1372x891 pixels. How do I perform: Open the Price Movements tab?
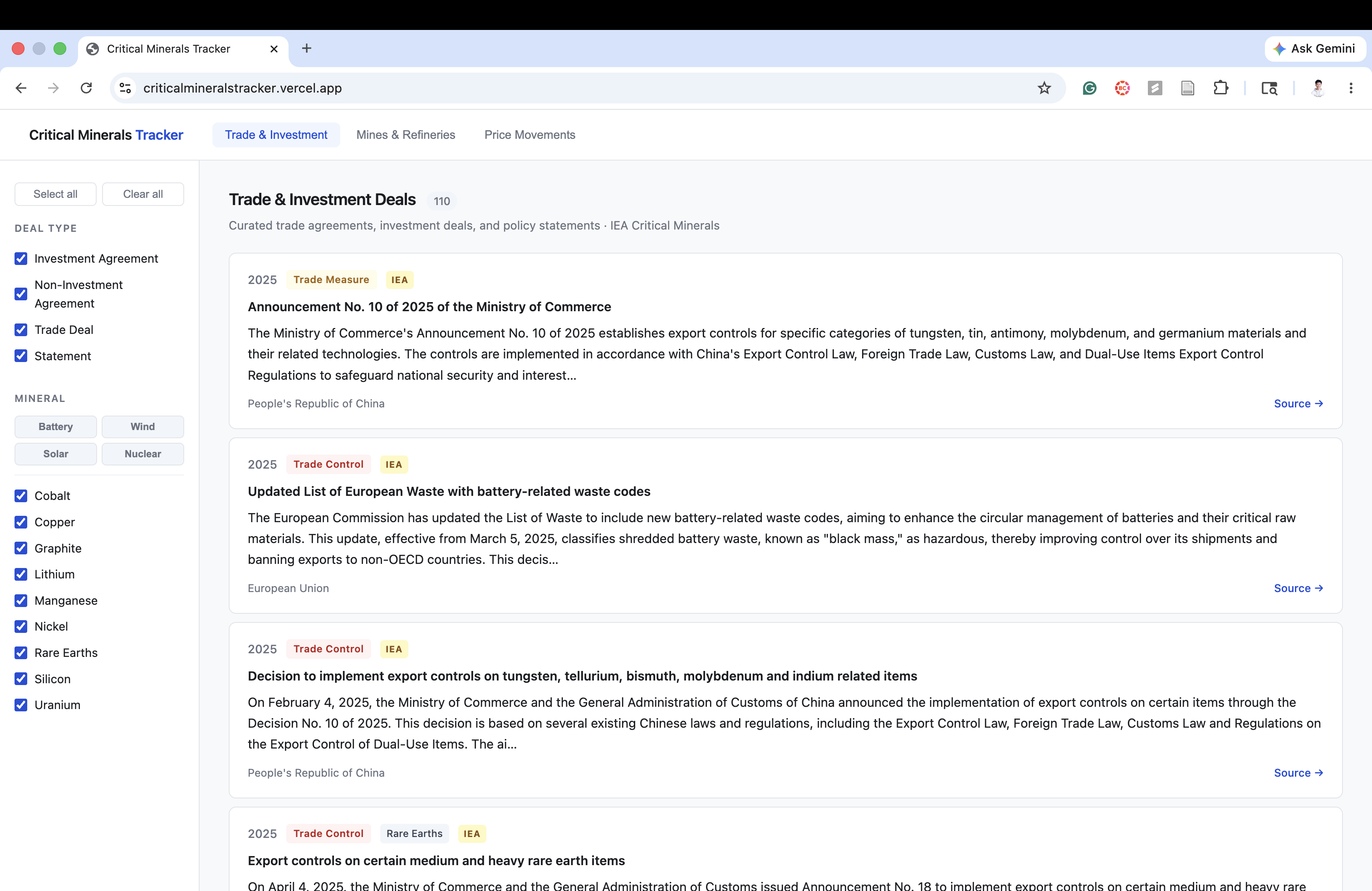pyautogui.click(x=530, y=135)
